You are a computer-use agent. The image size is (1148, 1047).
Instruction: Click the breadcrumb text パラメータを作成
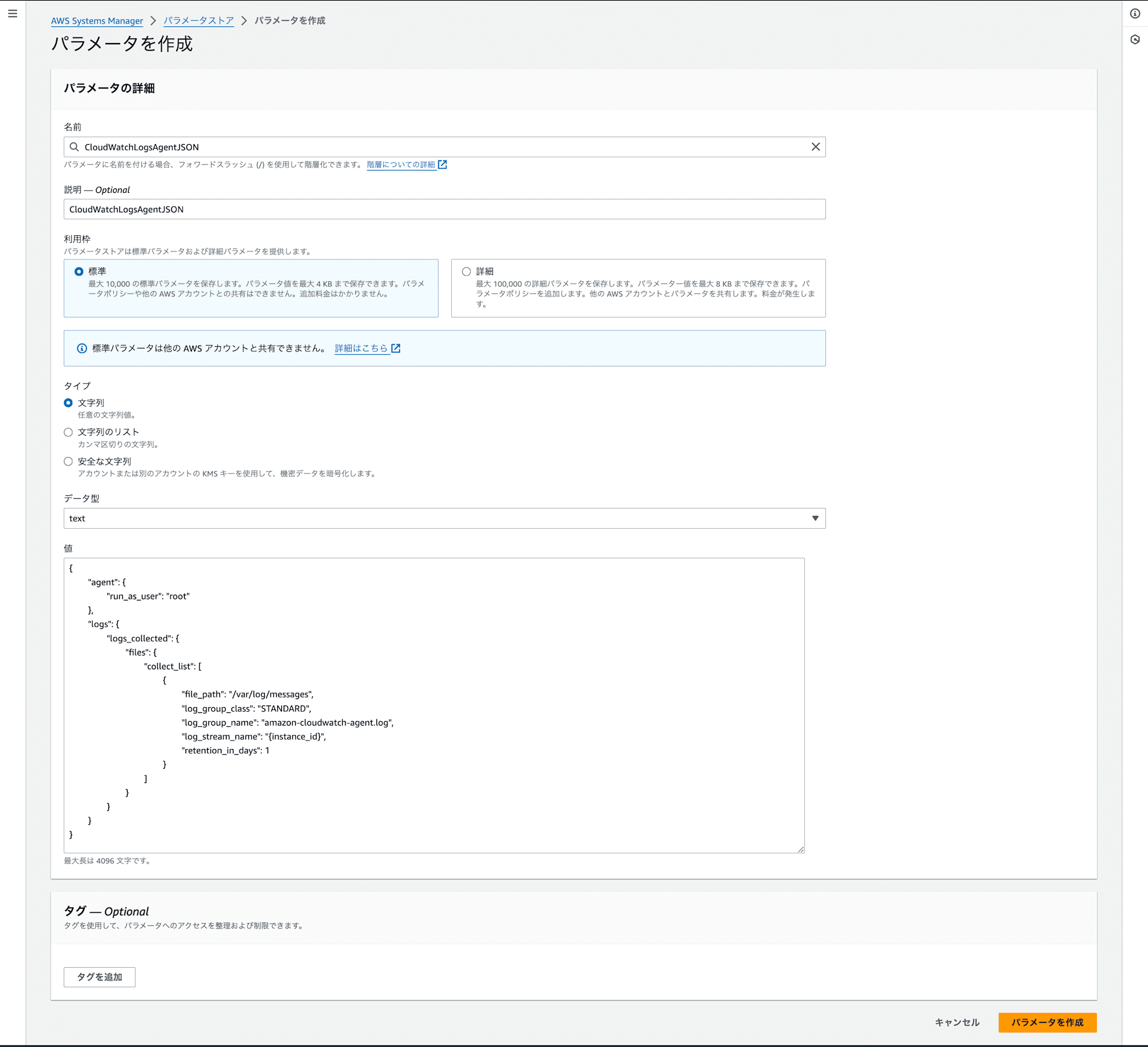click(290, 21)
